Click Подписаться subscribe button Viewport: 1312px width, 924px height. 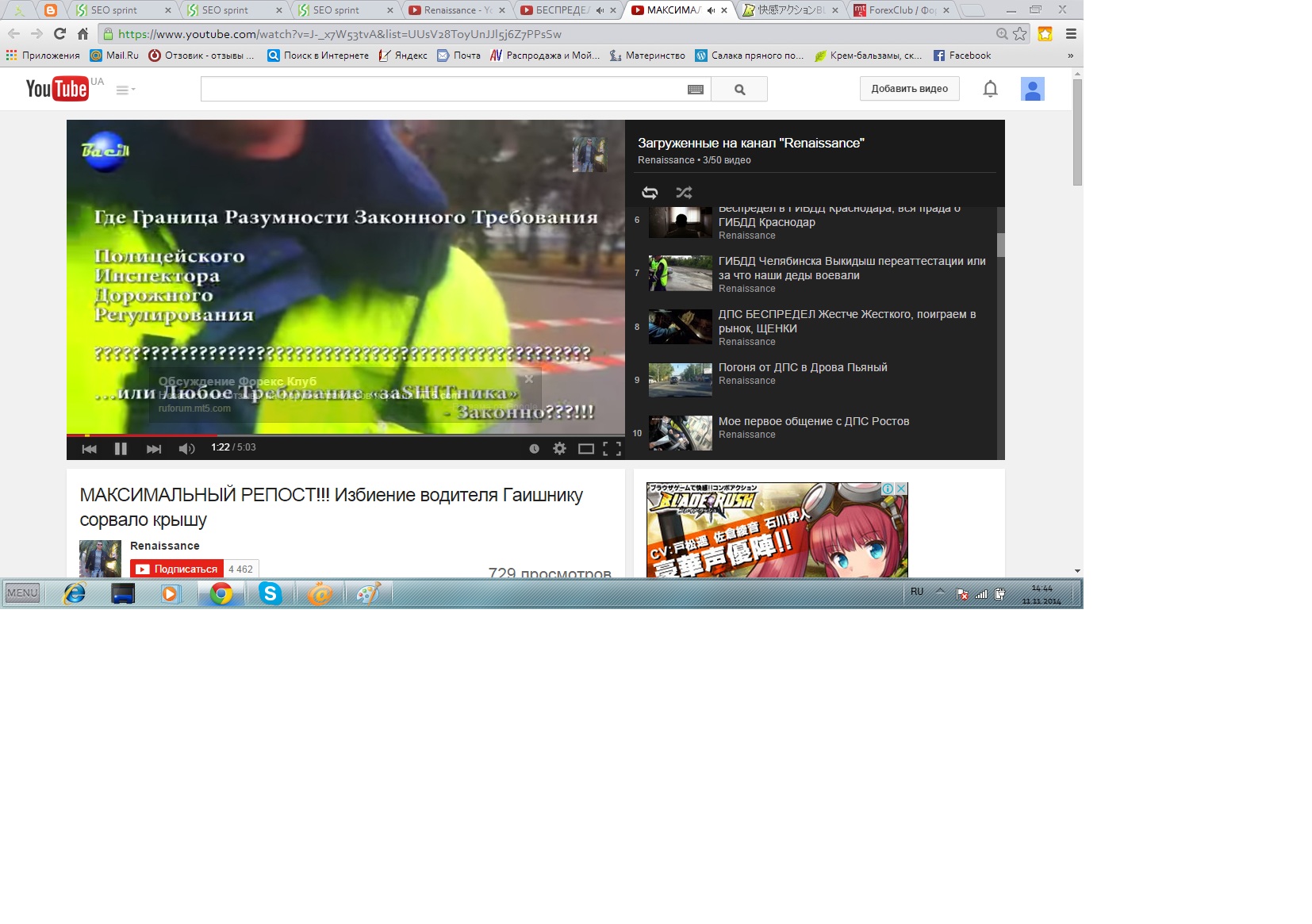[x=178, y=569]
